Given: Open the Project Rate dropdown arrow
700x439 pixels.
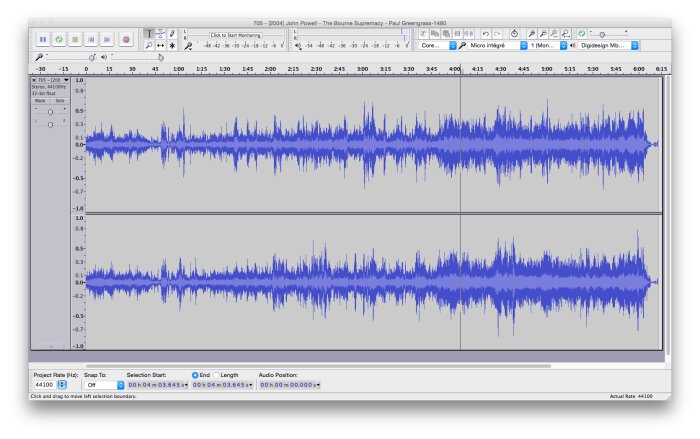Looking at the screenshot, I should (x=62, y=385).
